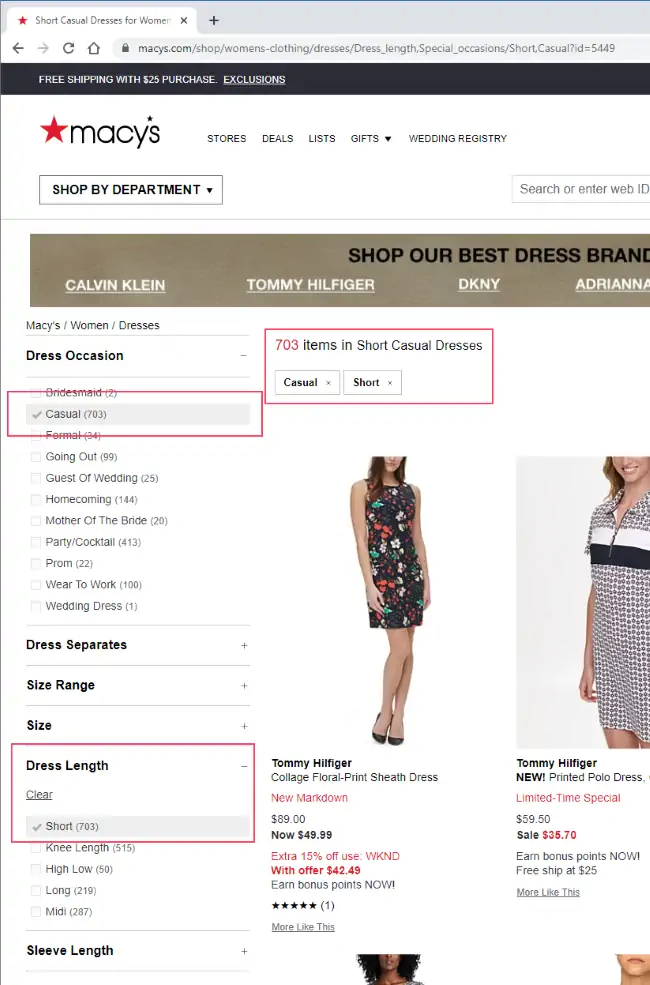Open the floral sheath dress product image
The image size is (650, 985).
(x=388, y=602)
